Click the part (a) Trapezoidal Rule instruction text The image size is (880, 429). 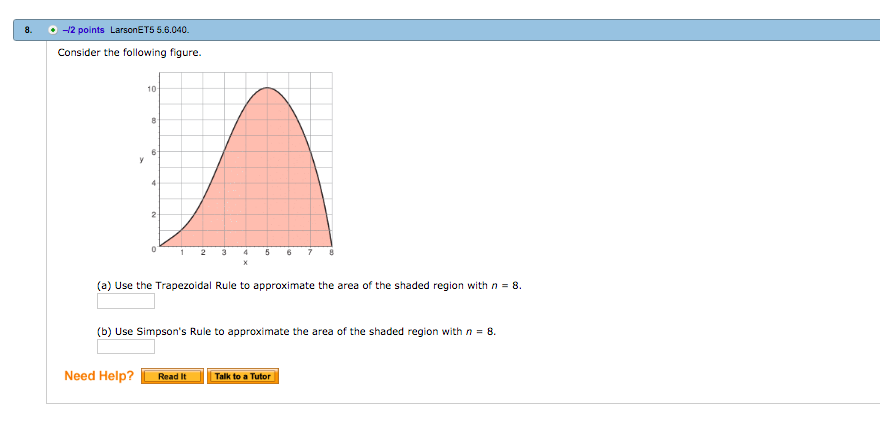[310, 285]
